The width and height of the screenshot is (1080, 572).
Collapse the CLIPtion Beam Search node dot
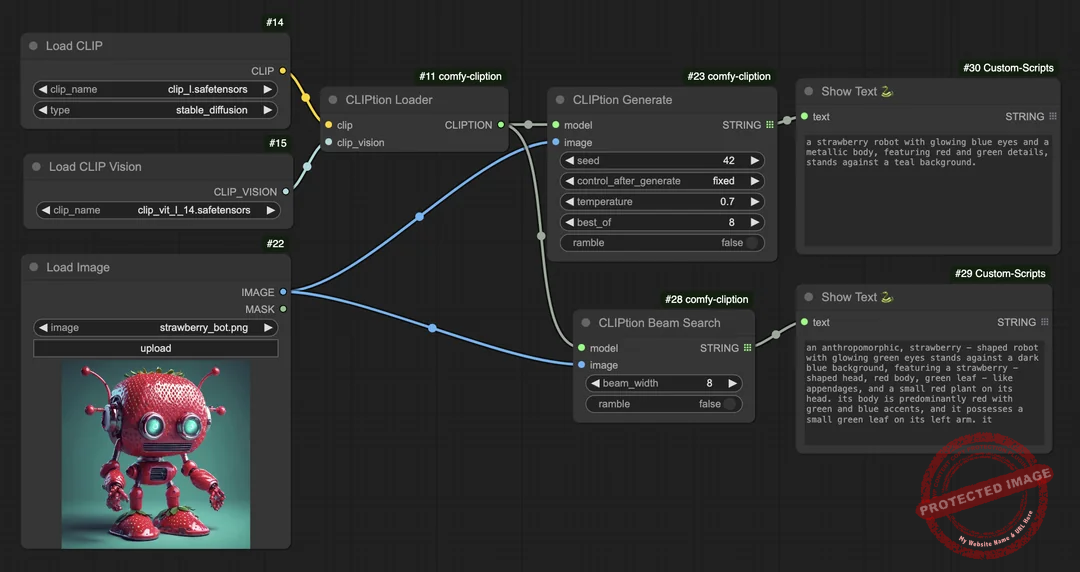(586, 323)
